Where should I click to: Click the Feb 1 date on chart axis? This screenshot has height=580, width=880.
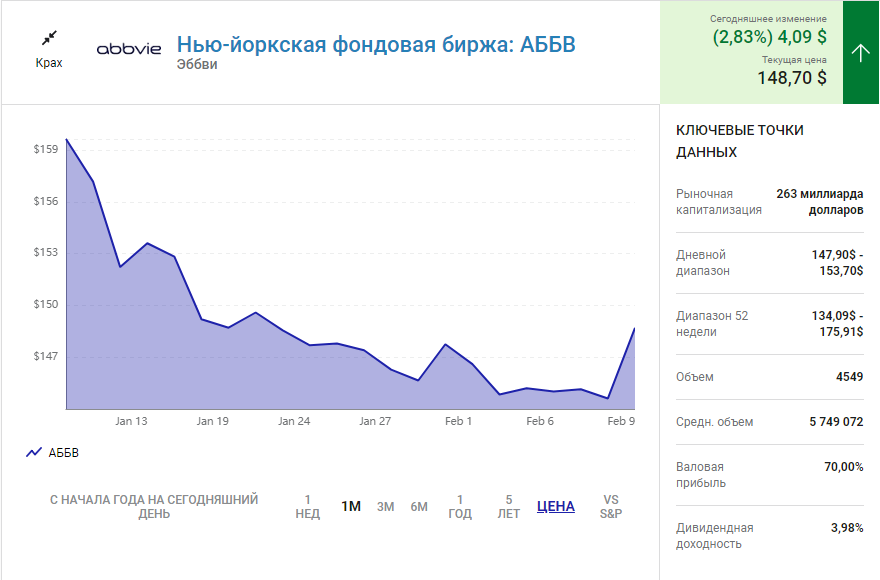[x=458, y=421]
